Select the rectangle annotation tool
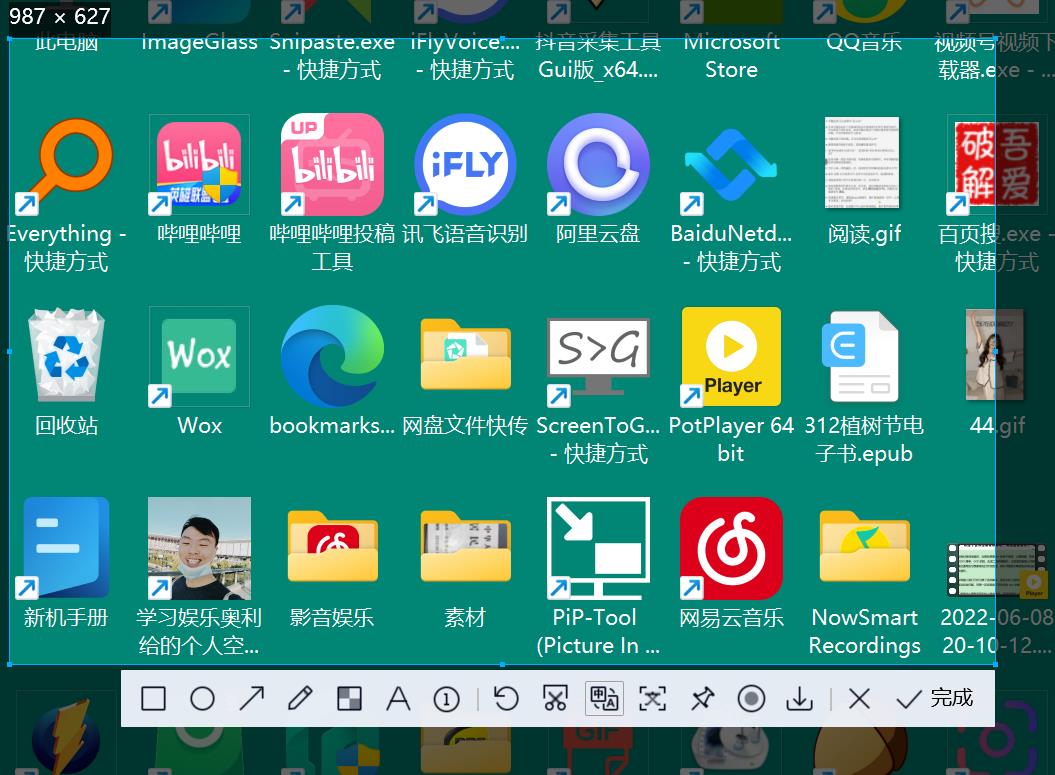Screen dimensions: 1055x775 pyautogui.click(x=153, y=698)
